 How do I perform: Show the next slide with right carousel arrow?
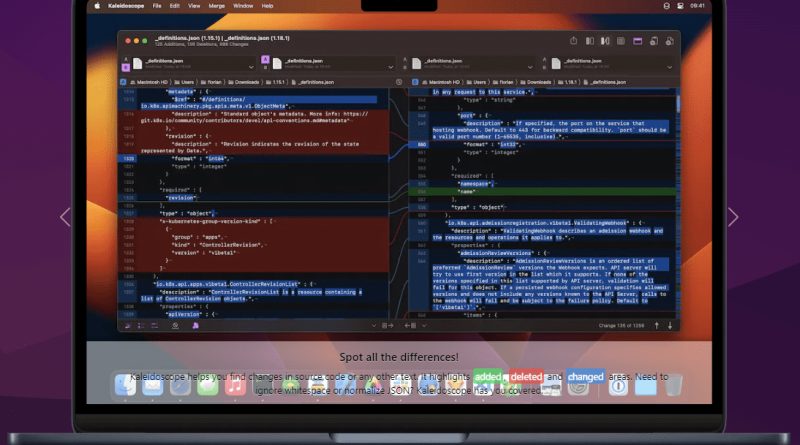tap(733, 217)
